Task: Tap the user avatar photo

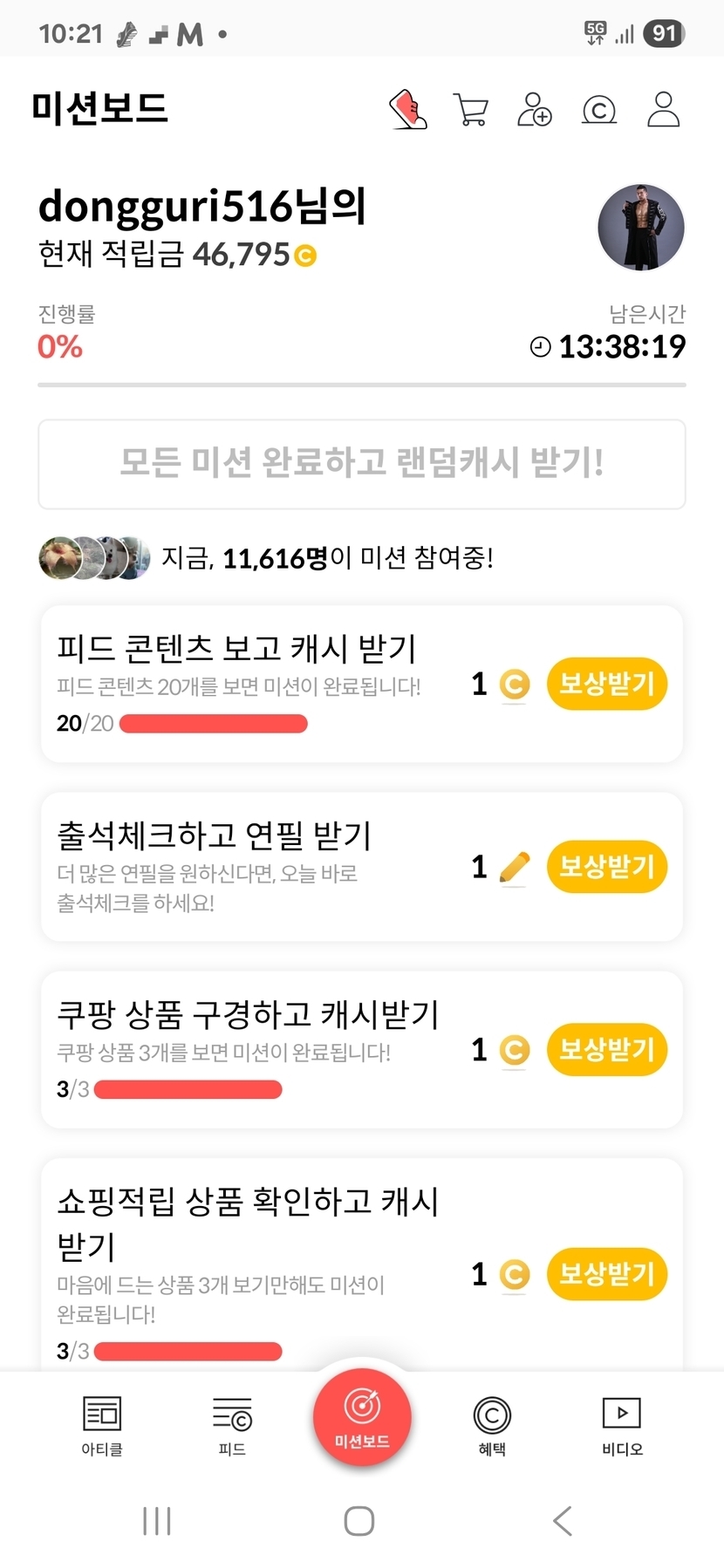Action: coord(640,228)
